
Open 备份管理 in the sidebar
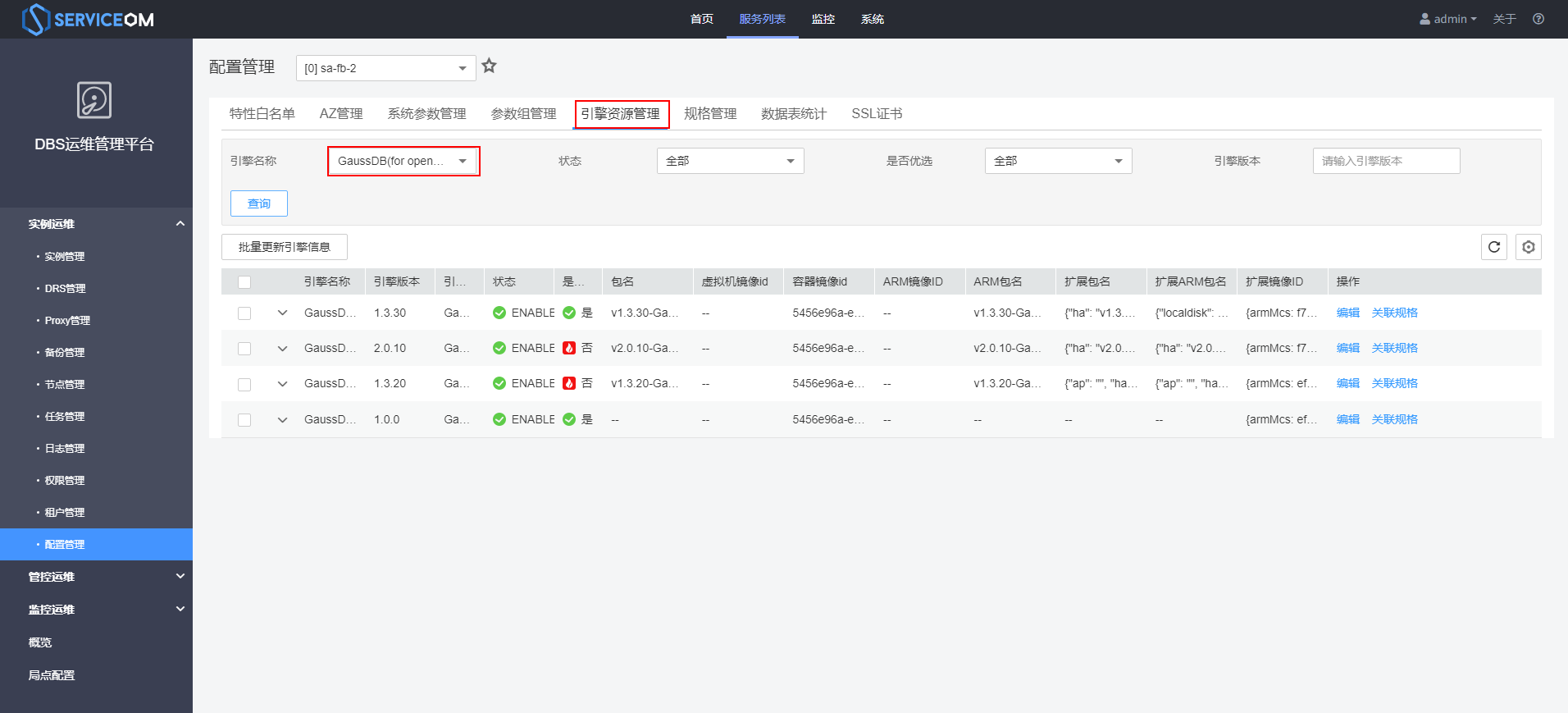[x=96, y=353]
